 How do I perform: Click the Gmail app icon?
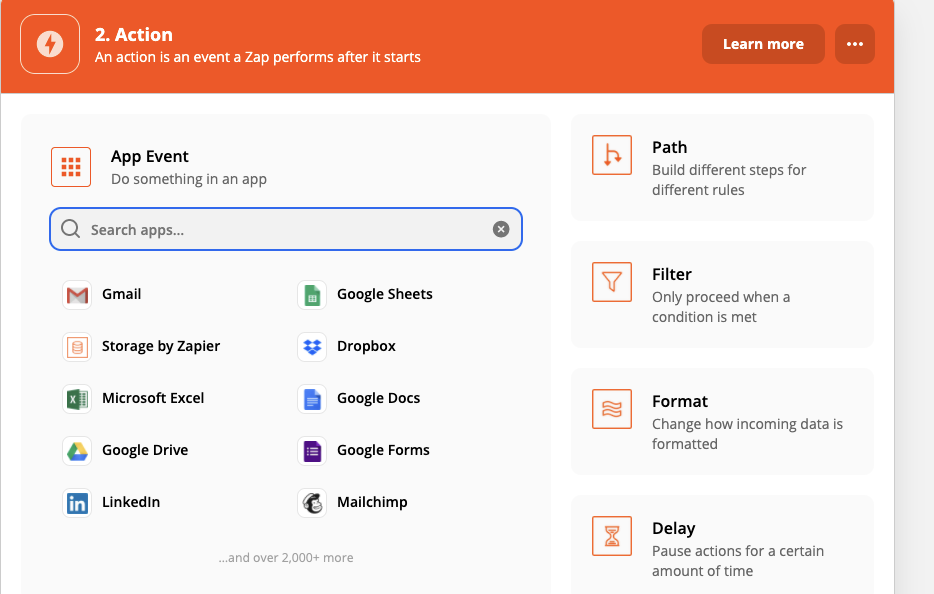coord(77,295)
